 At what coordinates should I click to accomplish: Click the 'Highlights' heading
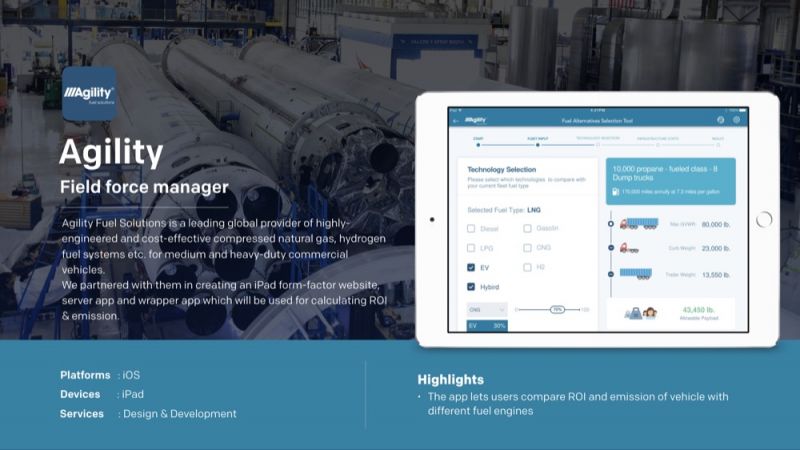pyautogui.click(x=451, y=380)
